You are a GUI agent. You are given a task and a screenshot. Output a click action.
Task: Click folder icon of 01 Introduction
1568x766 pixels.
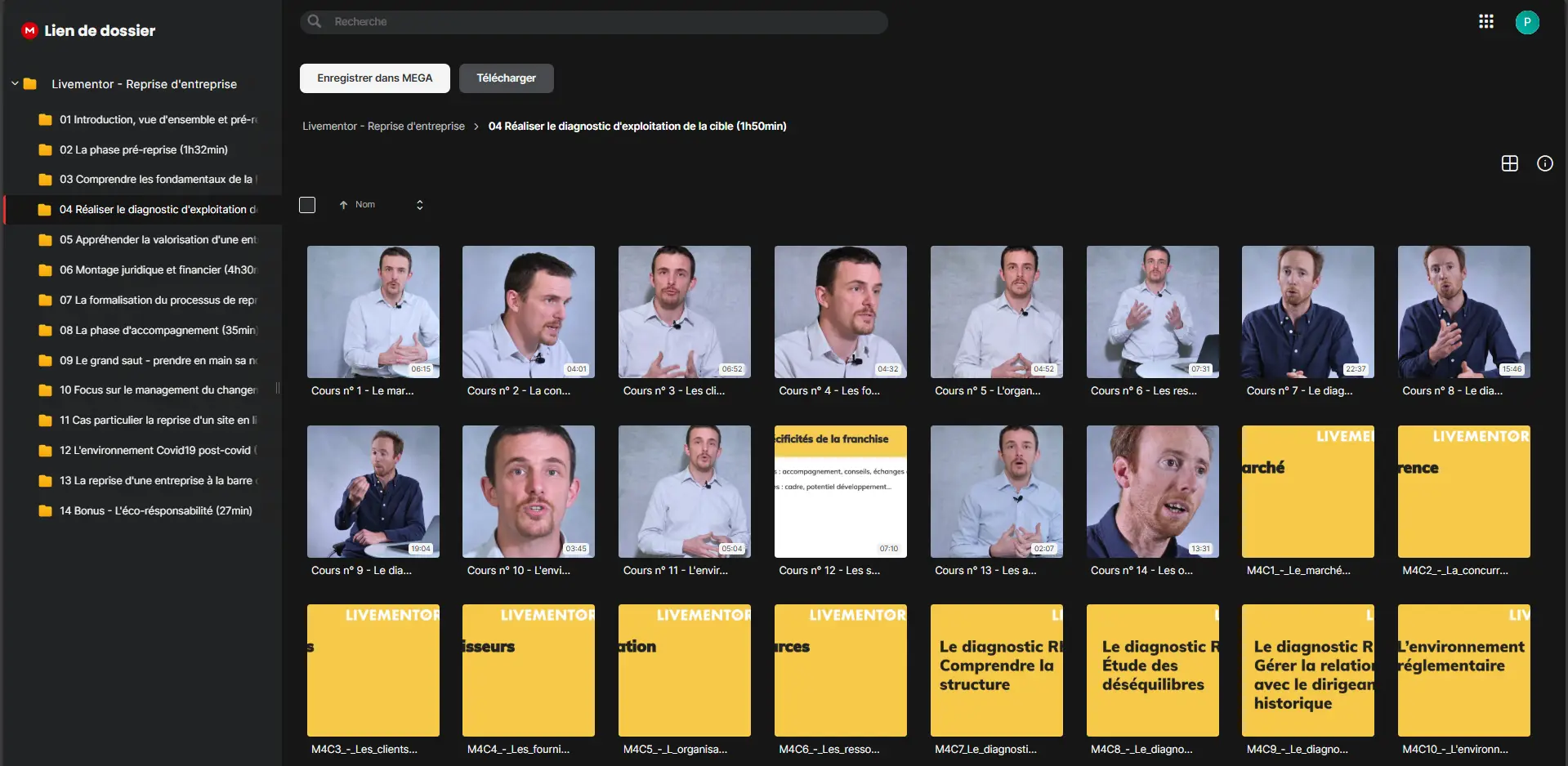click(x=45, y=120)
